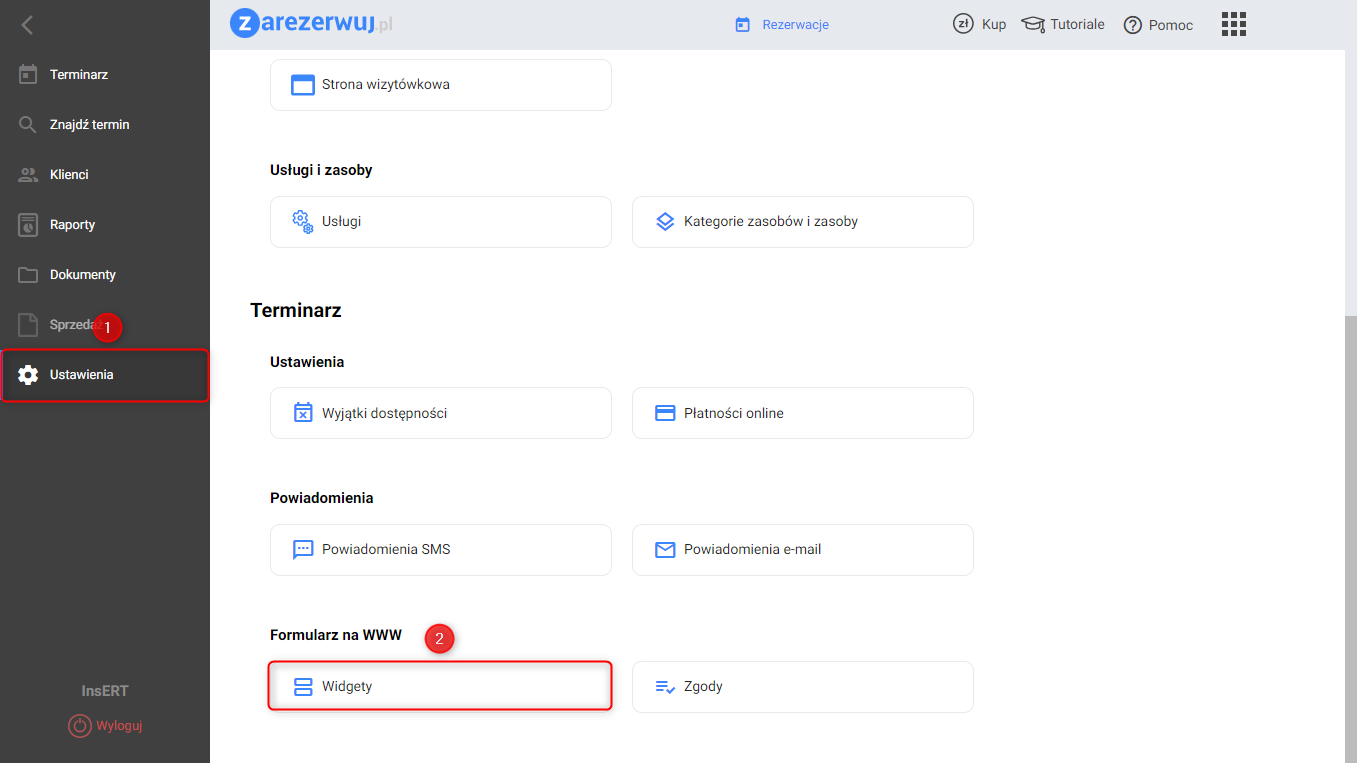1357x763 pixels.
Task: Click the Tutoriale graduation cap icon
Action: pyautogui.click(x=1033, y=24)
